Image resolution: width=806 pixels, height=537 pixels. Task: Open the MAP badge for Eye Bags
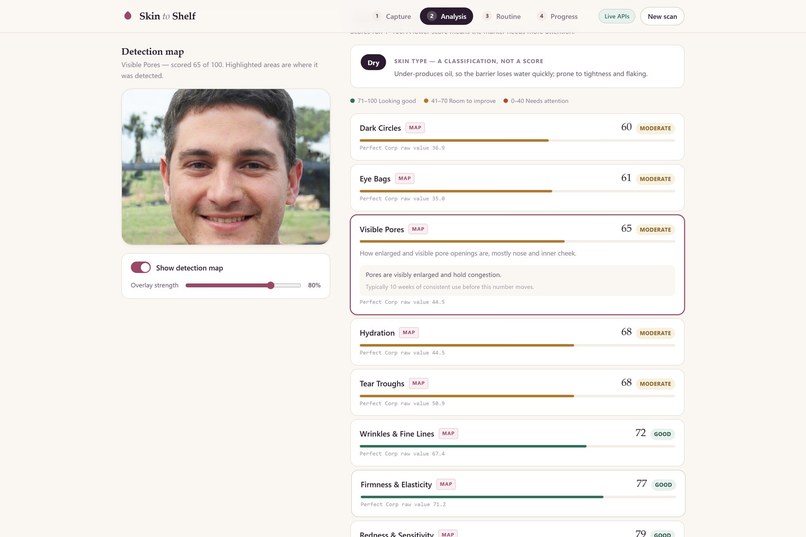(x=405, y=178)
